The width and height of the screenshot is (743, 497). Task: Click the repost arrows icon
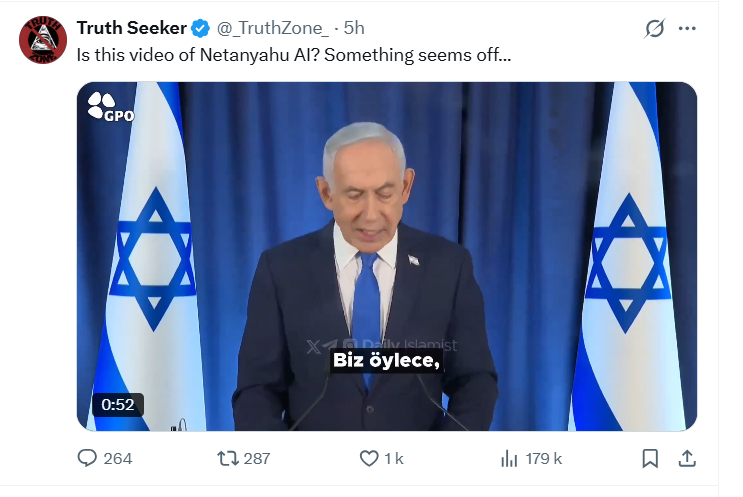coord(228,458)
